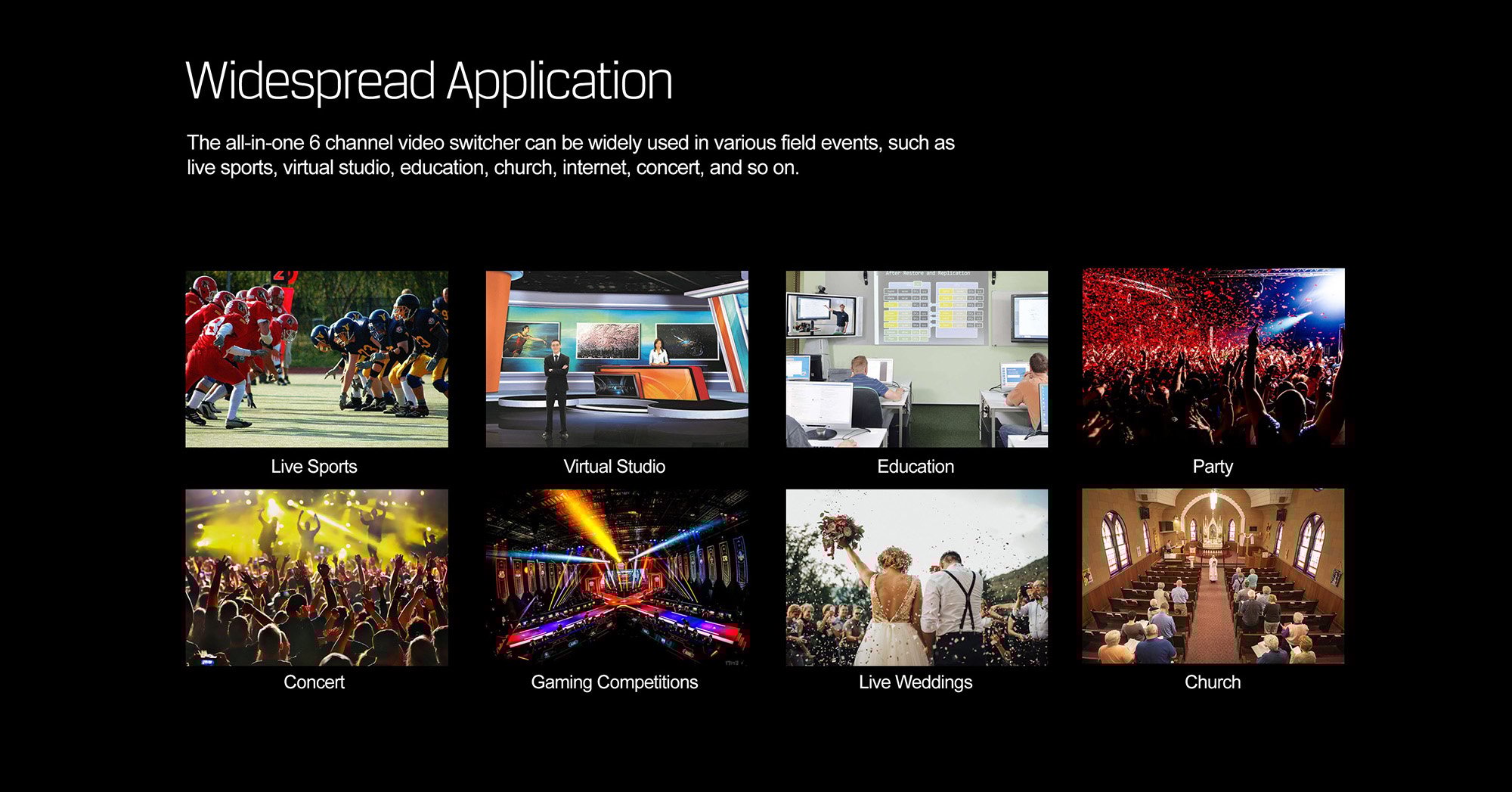1512x792 pixels.
Task: Click the "Live Sports" caption text
Action: click(x=314, y=467)
